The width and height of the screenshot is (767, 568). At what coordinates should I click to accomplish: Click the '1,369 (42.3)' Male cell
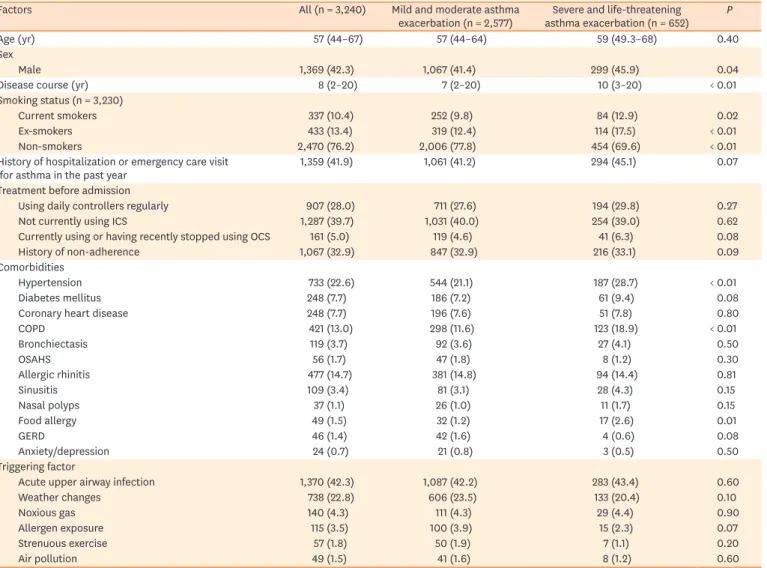326,69
